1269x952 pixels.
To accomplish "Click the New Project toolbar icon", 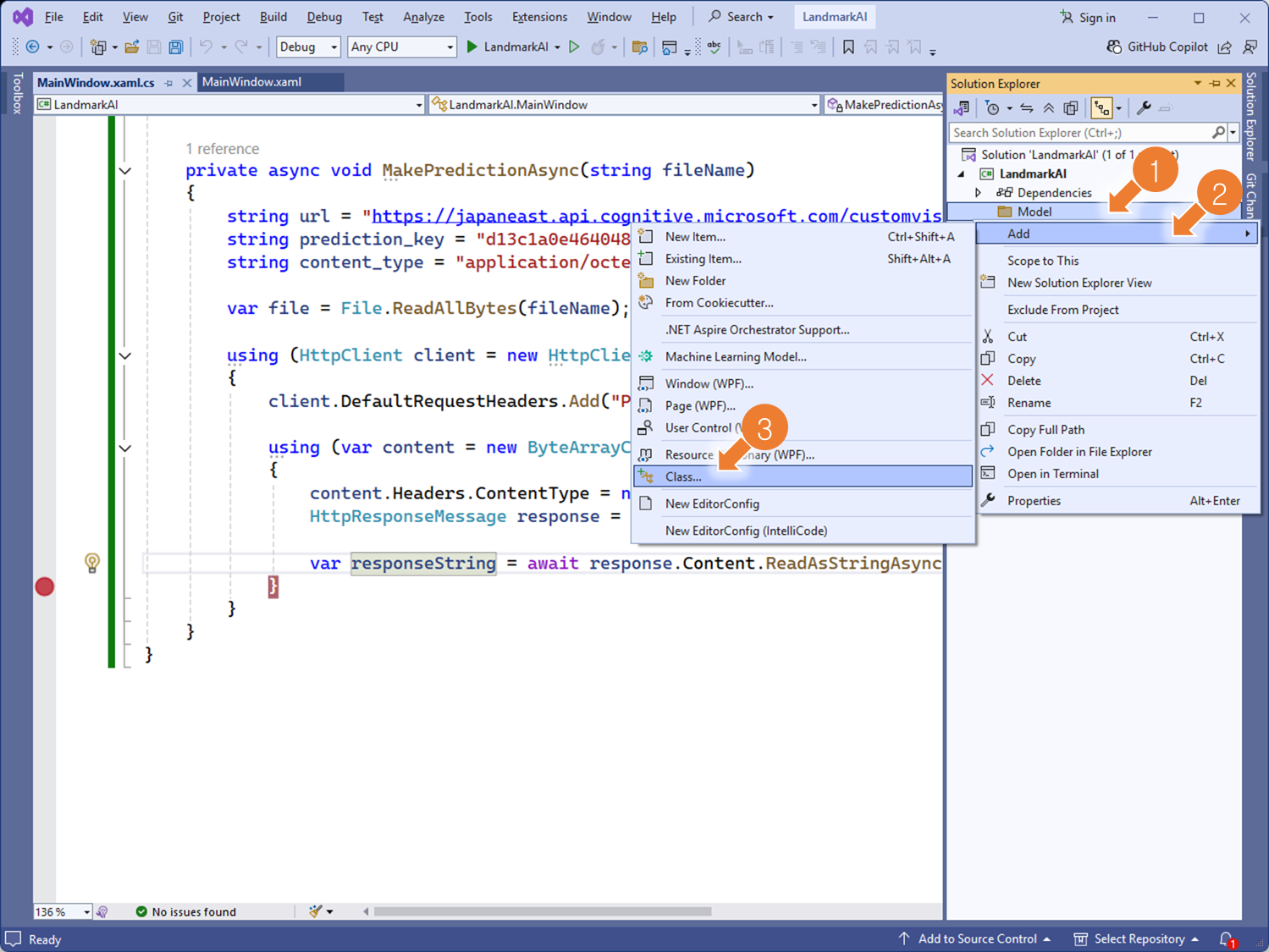I will tap(98, 47).
